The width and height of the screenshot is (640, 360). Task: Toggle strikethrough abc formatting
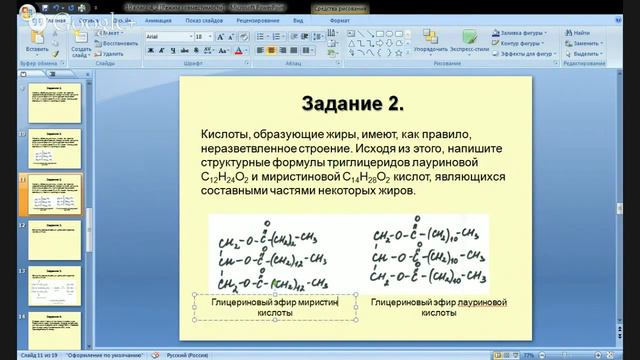184,51
